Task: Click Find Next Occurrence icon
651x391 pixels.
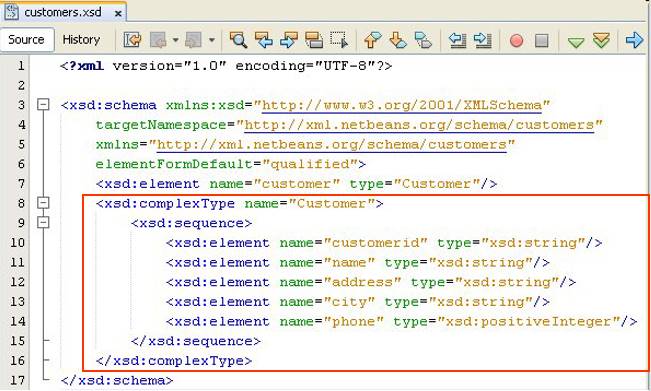Action: pos(289,40)
